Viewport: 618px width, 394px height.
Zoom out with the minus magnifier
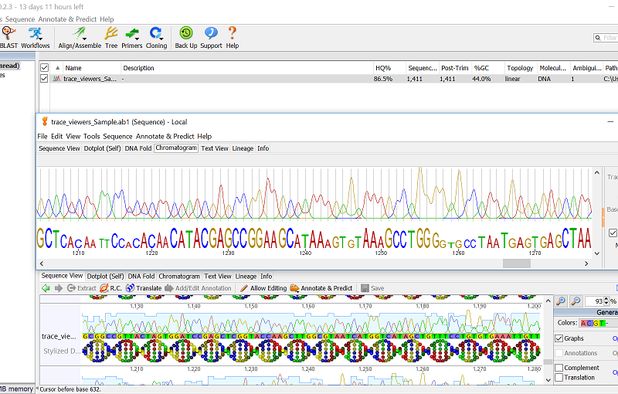coord(575,301)
